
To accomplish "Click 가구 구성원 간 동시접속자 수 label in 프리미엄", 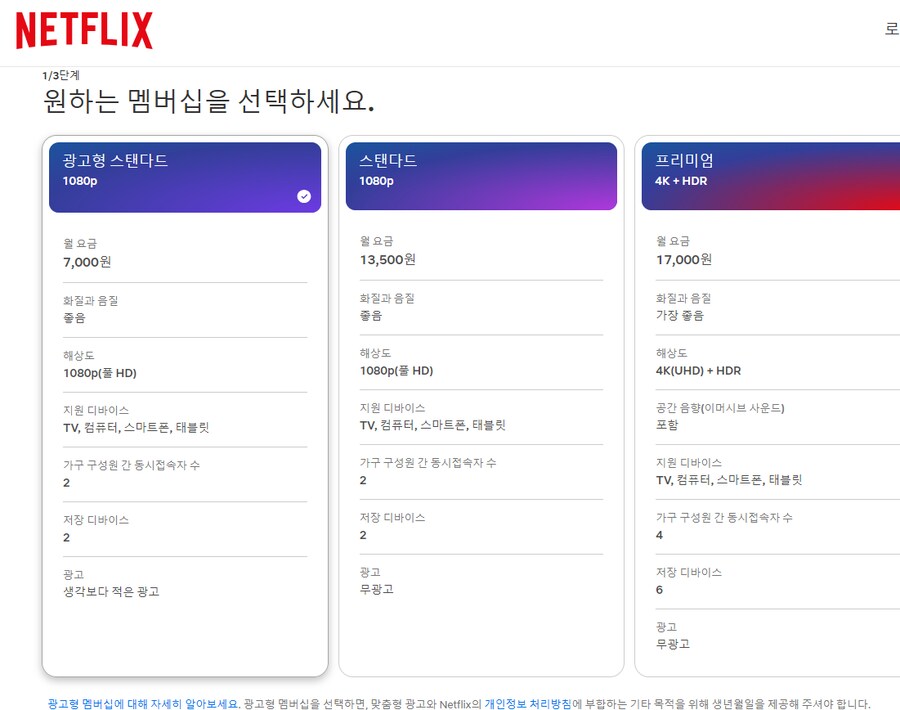I will (x=724, y=518).
